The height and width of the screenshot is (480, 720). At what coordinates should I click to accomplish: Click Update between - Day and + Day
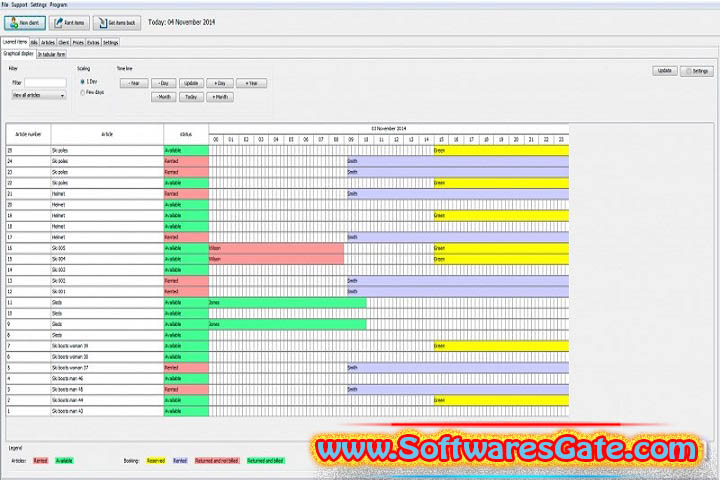(x=191, y=83)
